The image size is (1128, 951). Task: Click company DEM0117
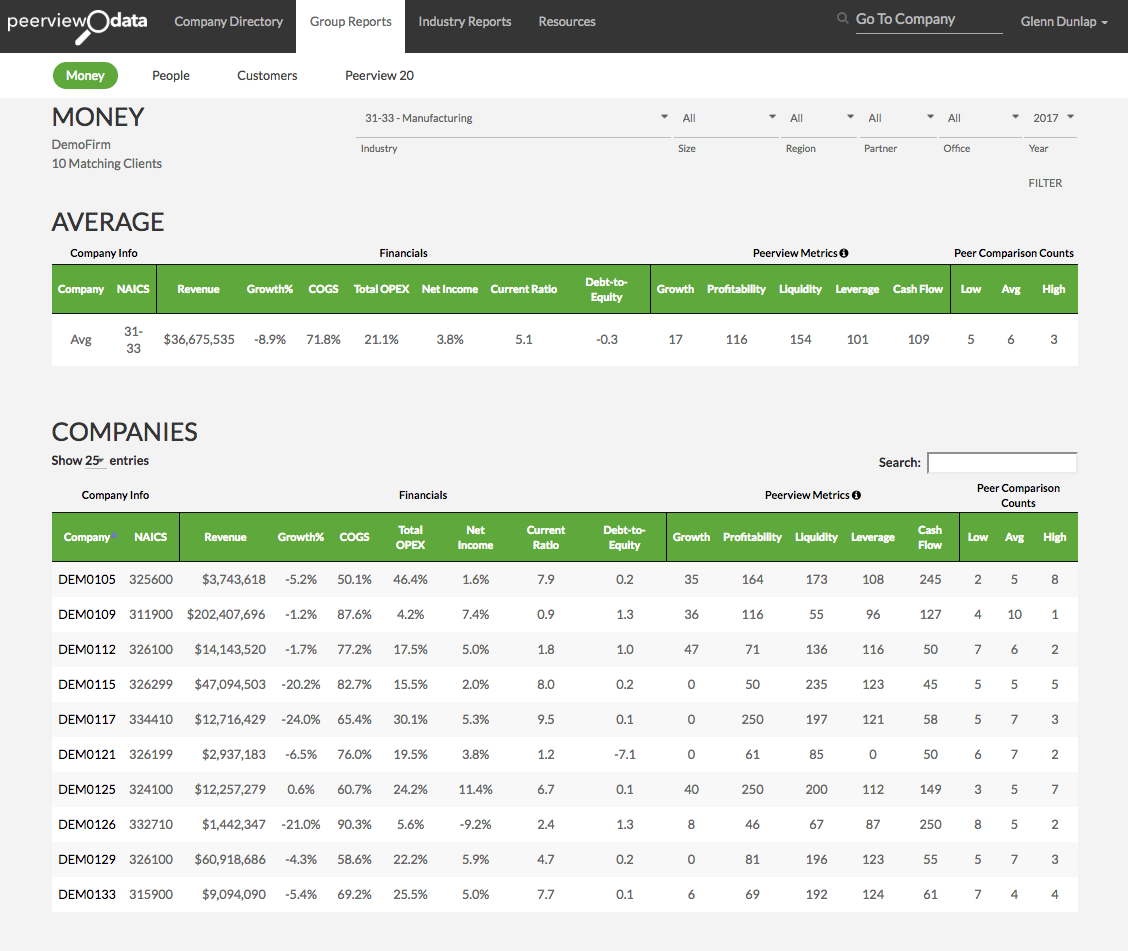87,719
